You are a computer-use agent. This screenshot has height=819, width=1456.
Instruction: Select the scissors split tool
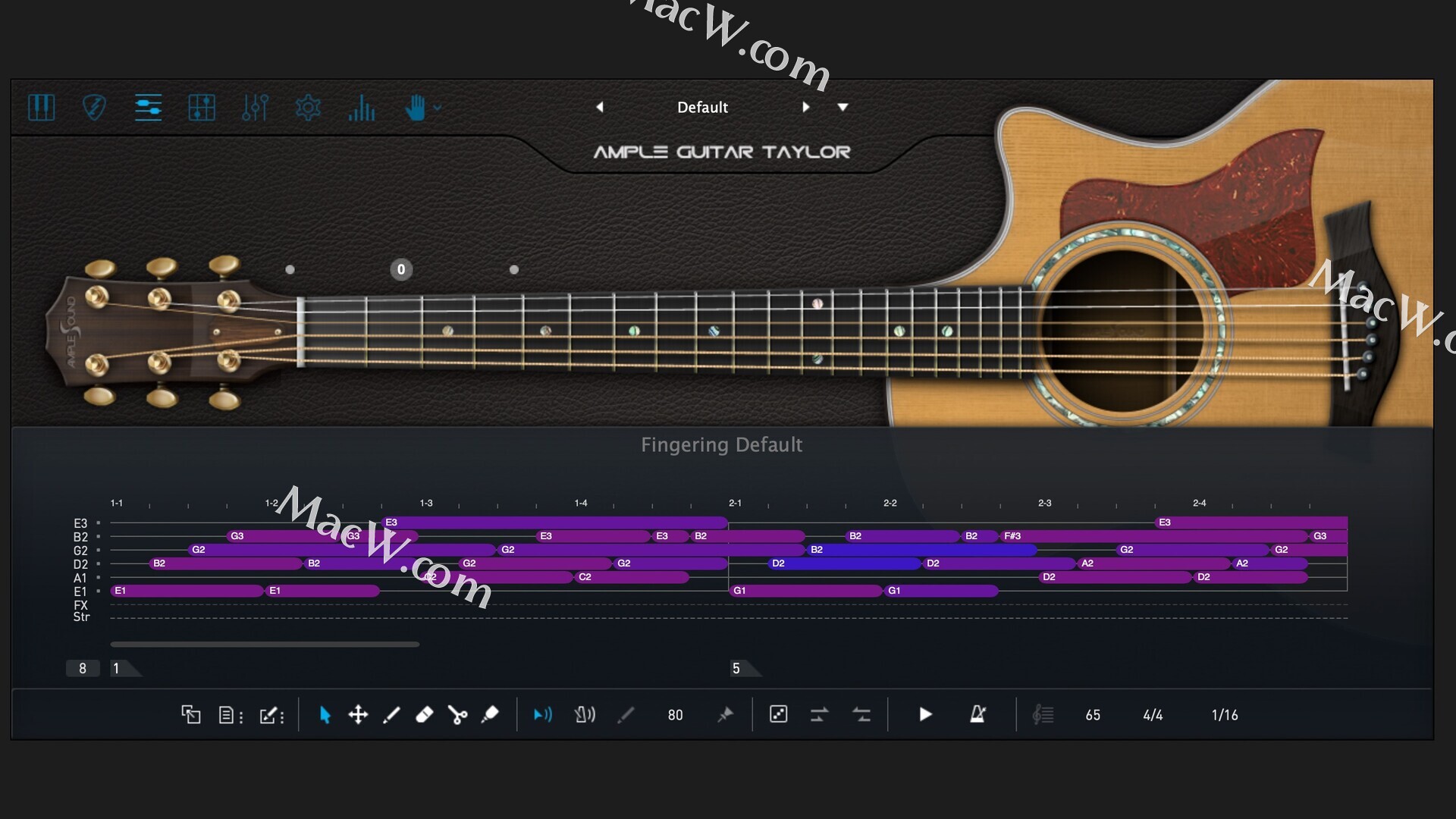click(x=457, y=715)
